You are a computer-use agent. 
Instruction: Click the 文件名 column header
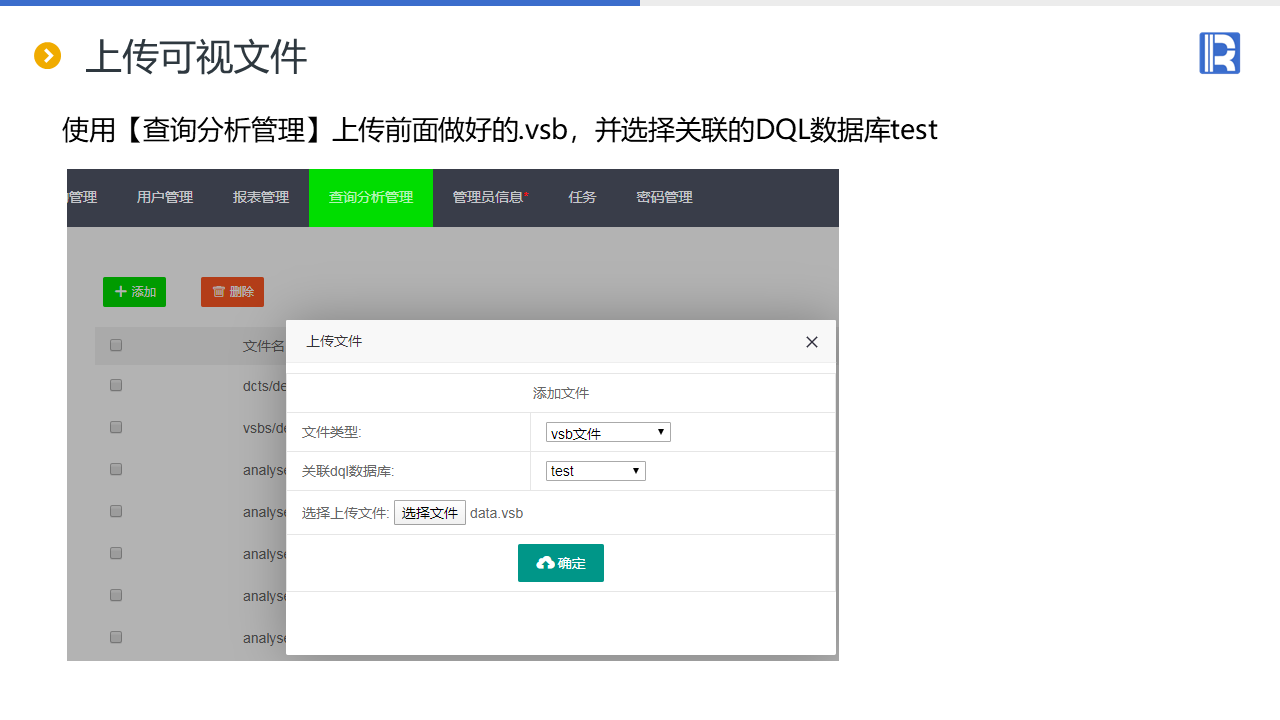click(x=264, y=346)
